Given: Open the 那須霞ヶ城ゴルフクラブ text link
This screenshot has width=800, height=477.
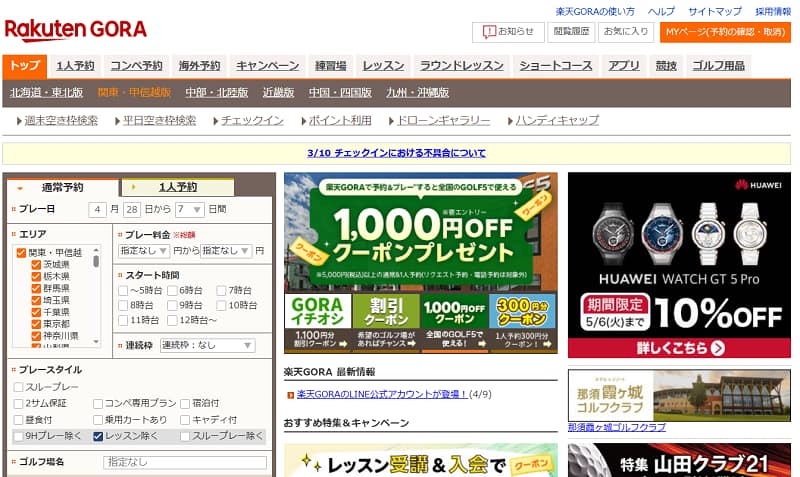Looking at the screenshot, I should click(x=617, y=428).
